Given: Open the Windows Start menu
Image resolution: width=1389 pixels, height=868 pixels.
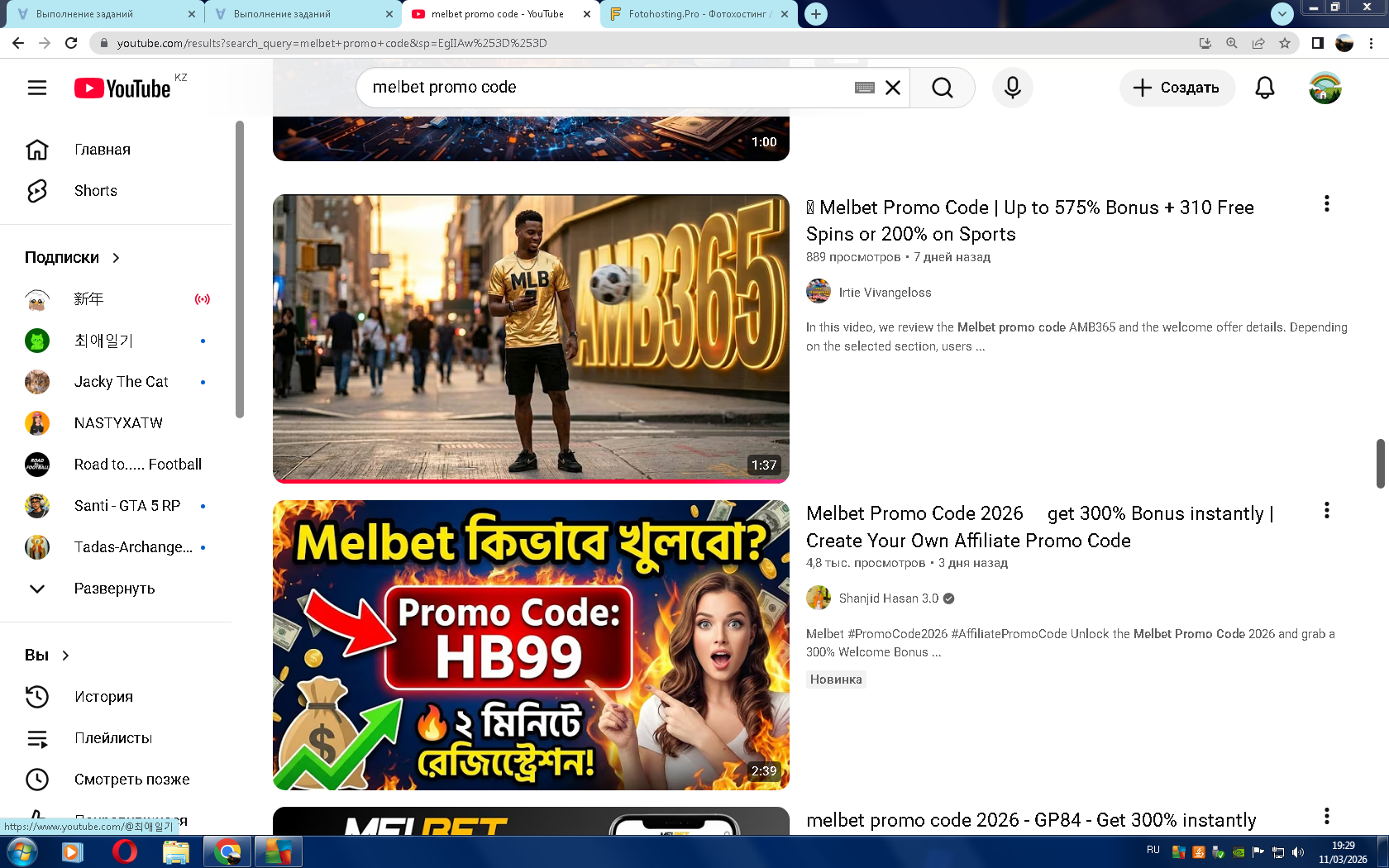Looking at the screenshot, I should click(21, 851).
